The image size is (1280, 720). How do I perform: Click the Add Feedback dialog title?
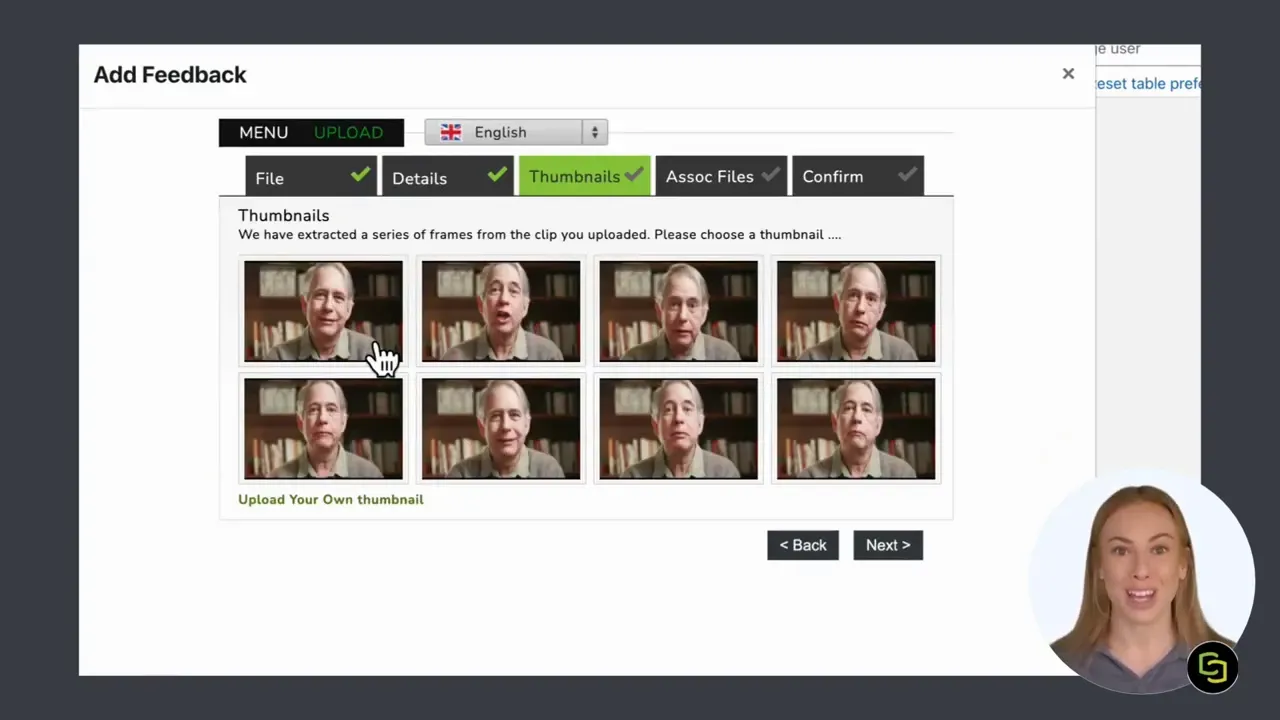pyautogui.click(x=170, y=74)
